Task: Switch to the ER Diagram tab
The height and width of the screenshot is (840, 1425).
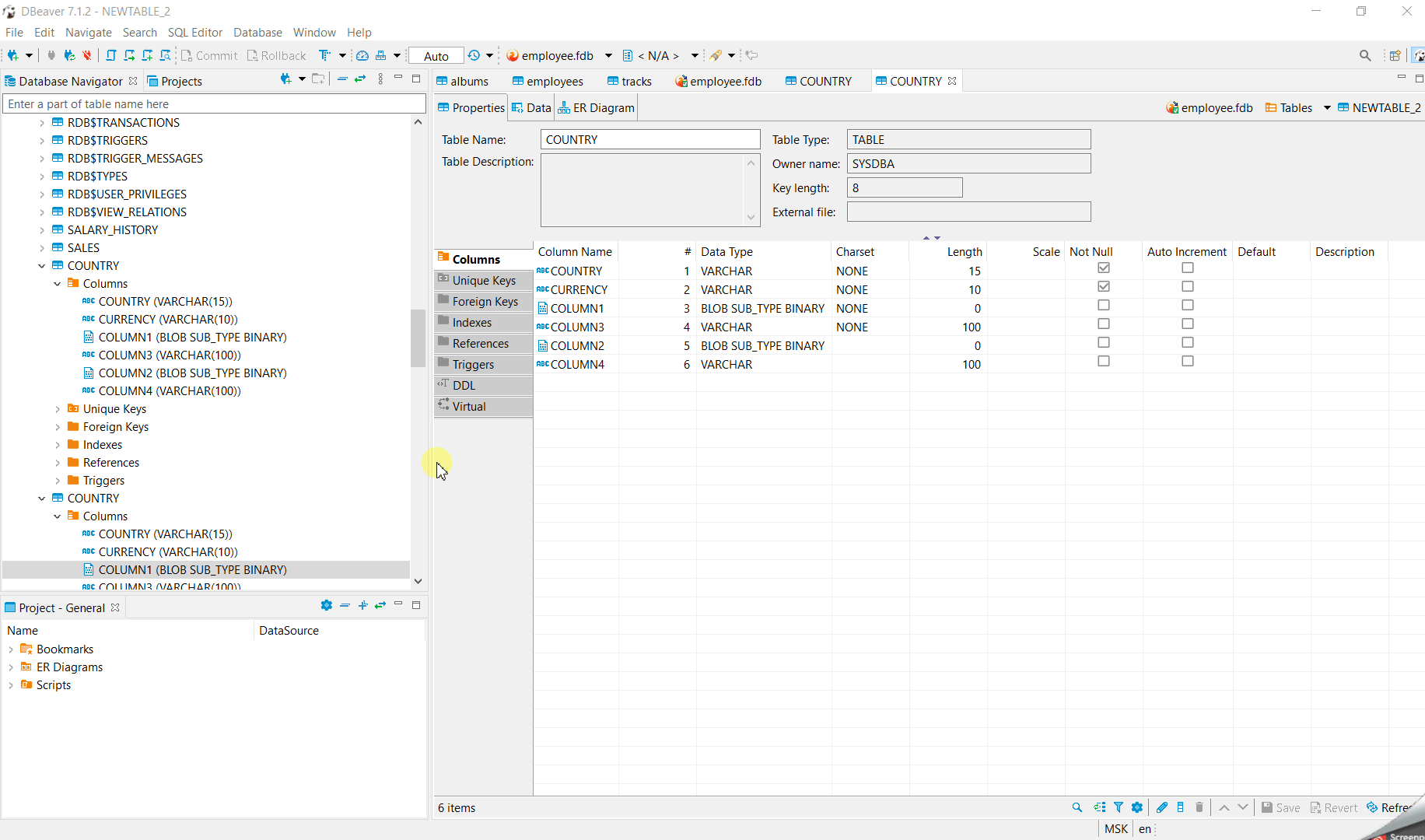Action: point(596,108)
